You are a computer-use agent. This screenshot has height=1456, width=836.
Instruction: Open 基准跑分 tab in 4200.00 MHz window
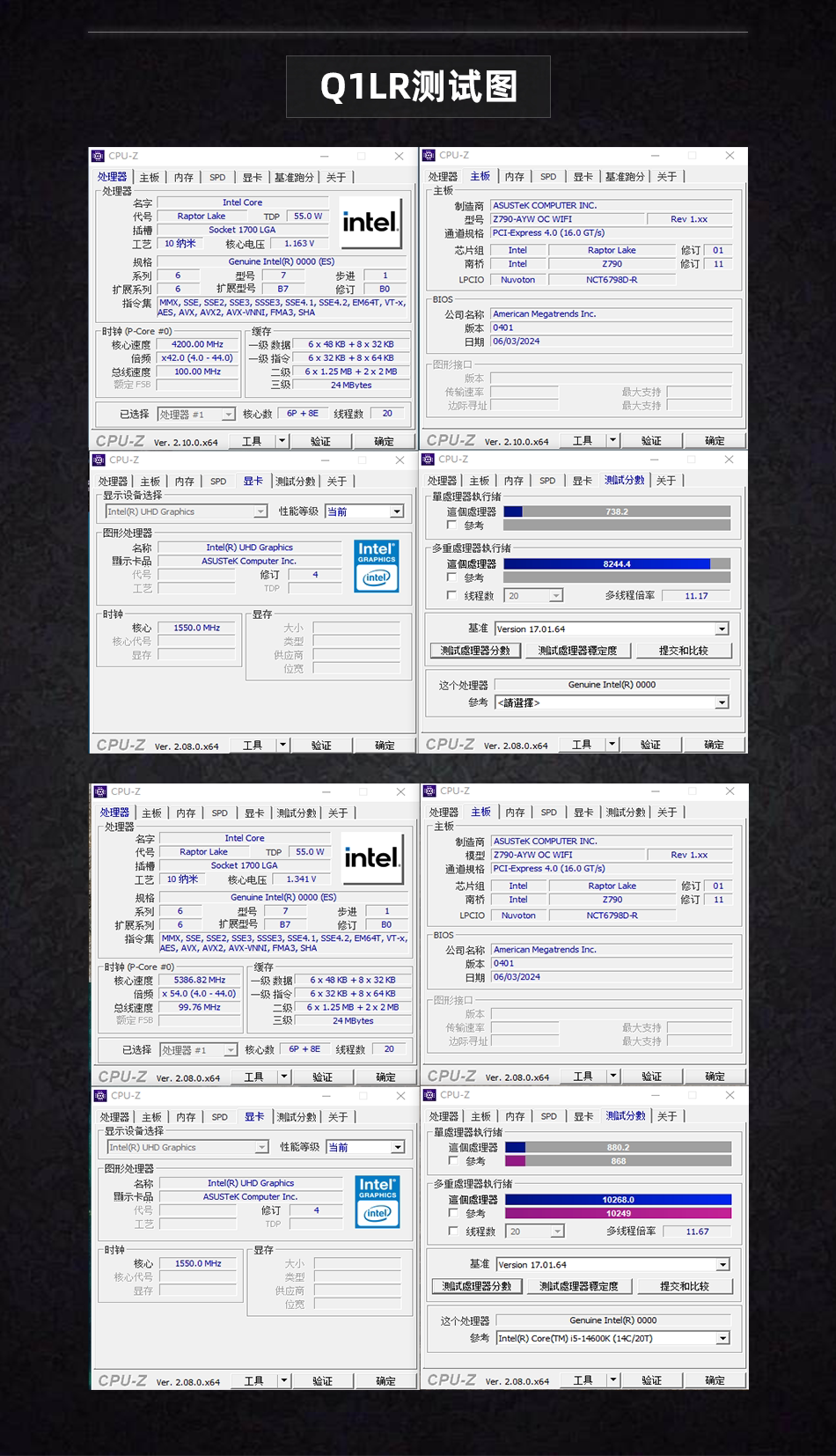[x=293, y=178]
